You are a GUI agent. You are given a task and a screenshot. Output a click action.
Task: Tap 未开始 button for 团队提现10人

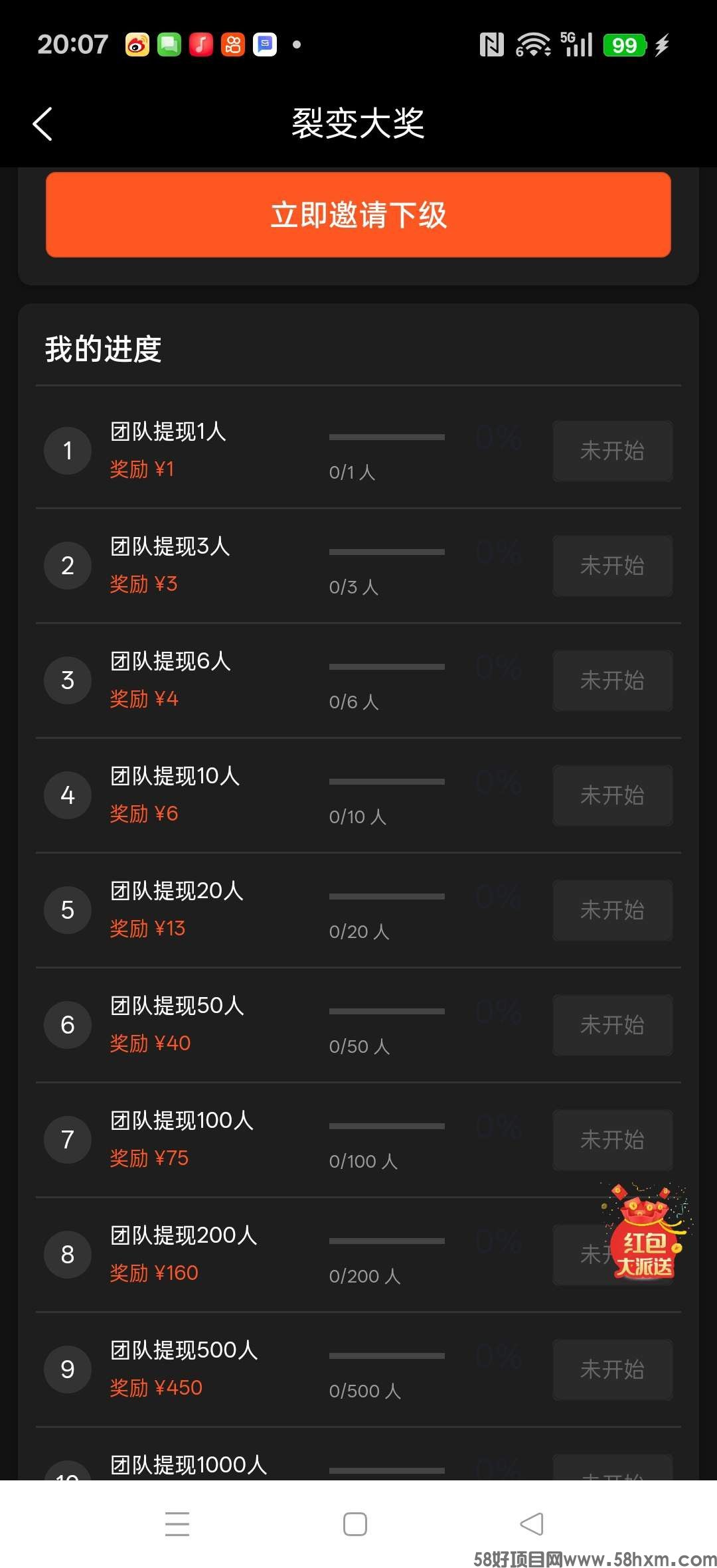[612, 795]
